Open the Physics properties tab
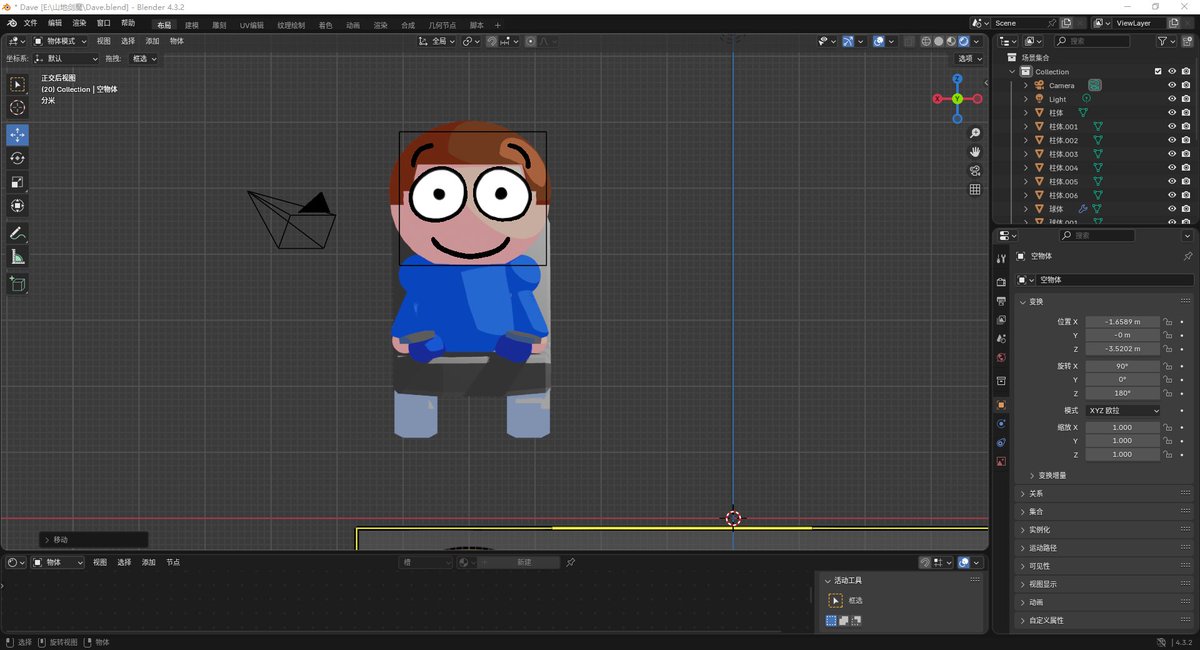The image size is (1200, 650). [1001, 424]
